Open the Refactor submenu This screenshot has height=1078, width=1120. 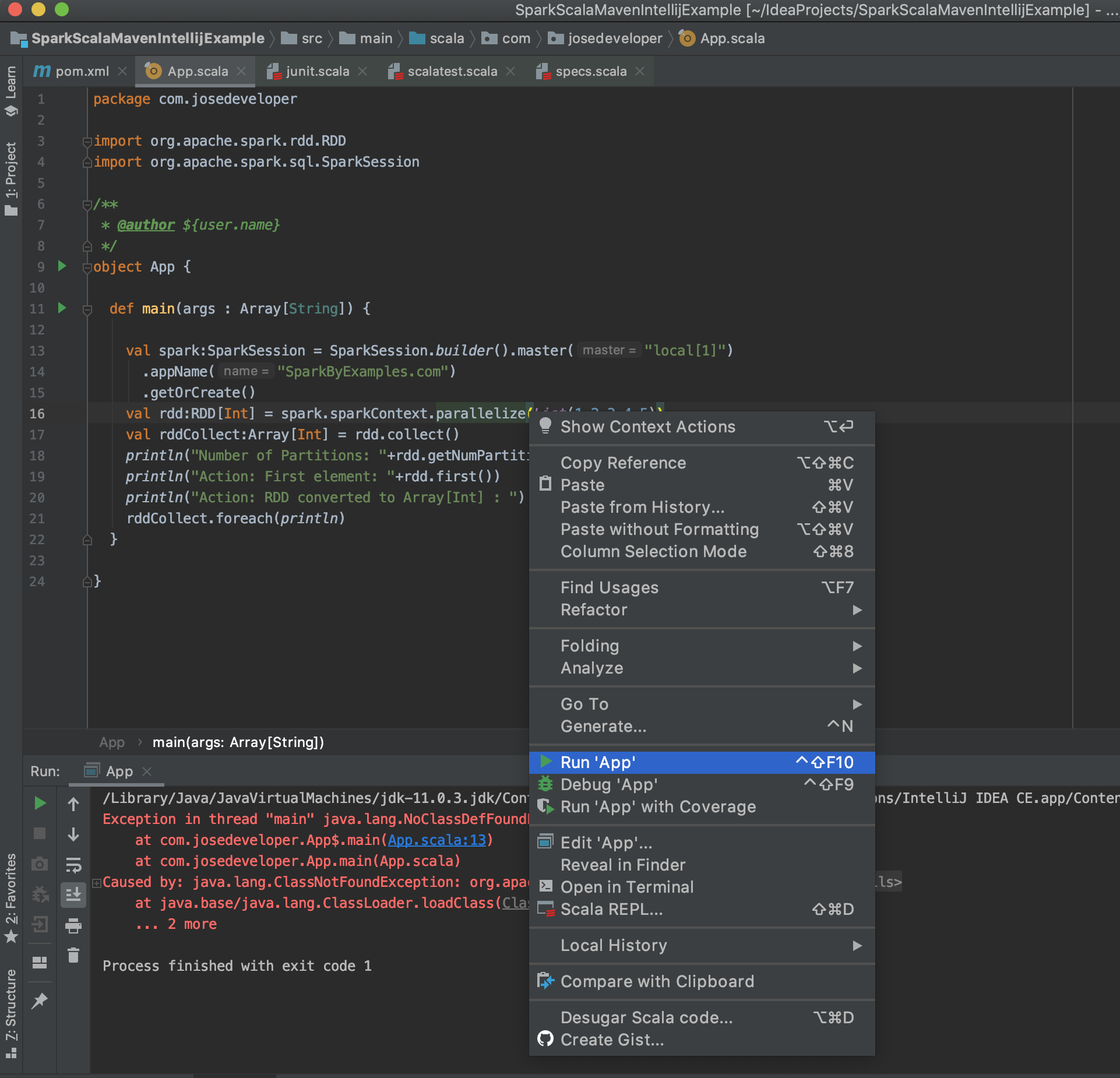(x=702, y=610)
